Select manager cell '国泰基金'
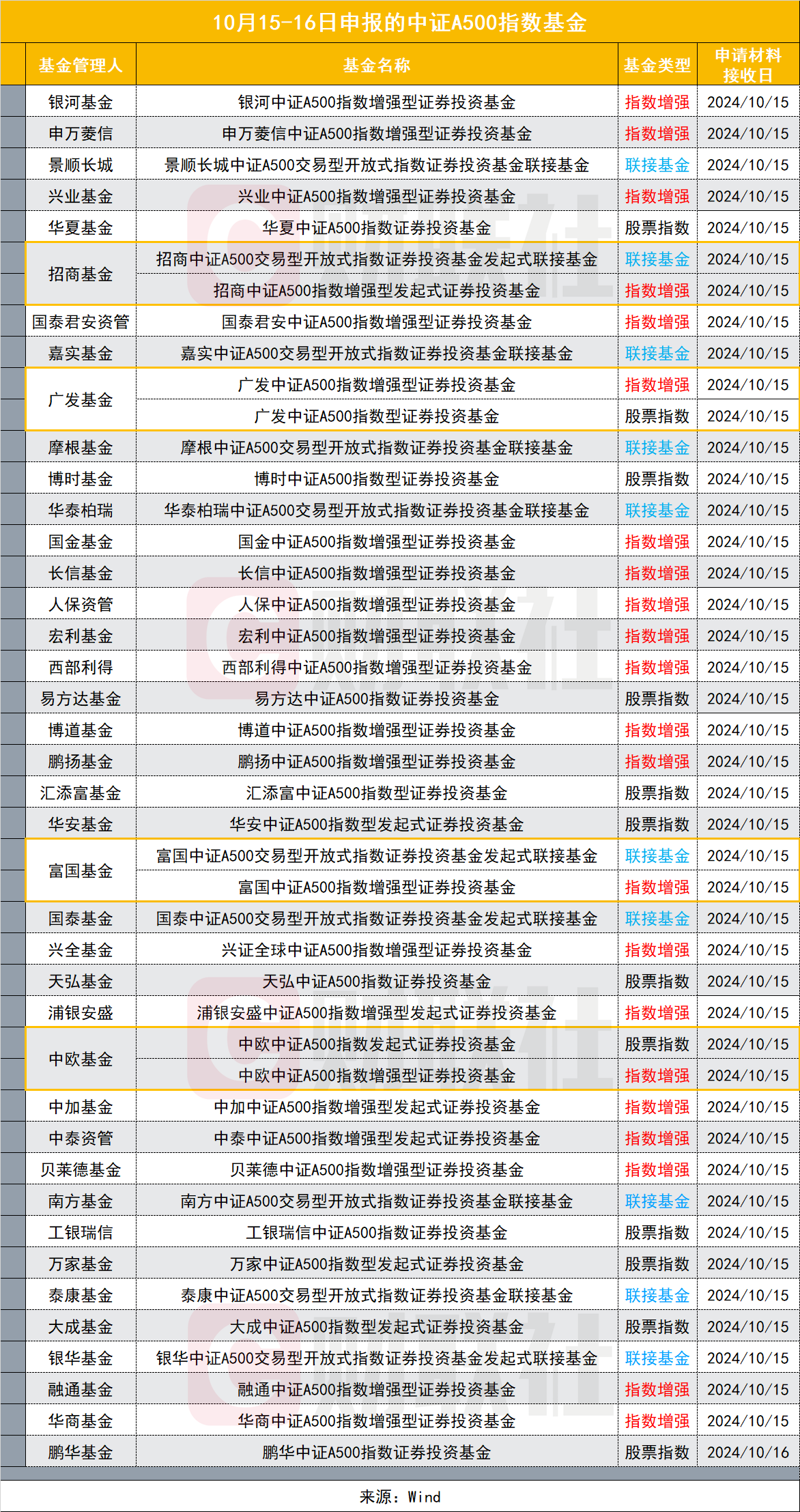This screenshot has height=1512, width=800. [81, 918]
